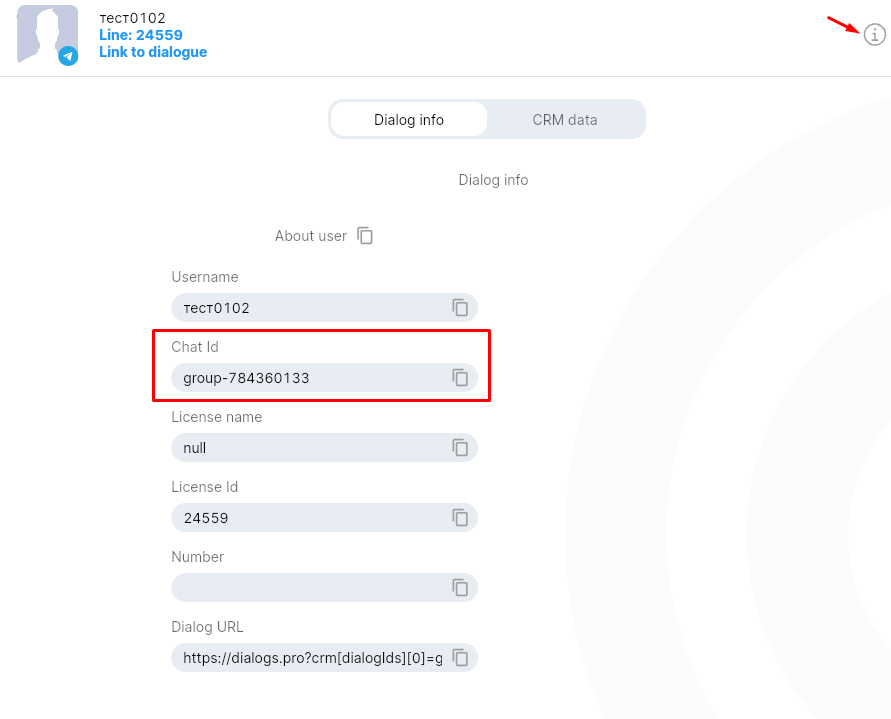Copy the Number field value
Screen dimensions: 891x719
point(460,588)
